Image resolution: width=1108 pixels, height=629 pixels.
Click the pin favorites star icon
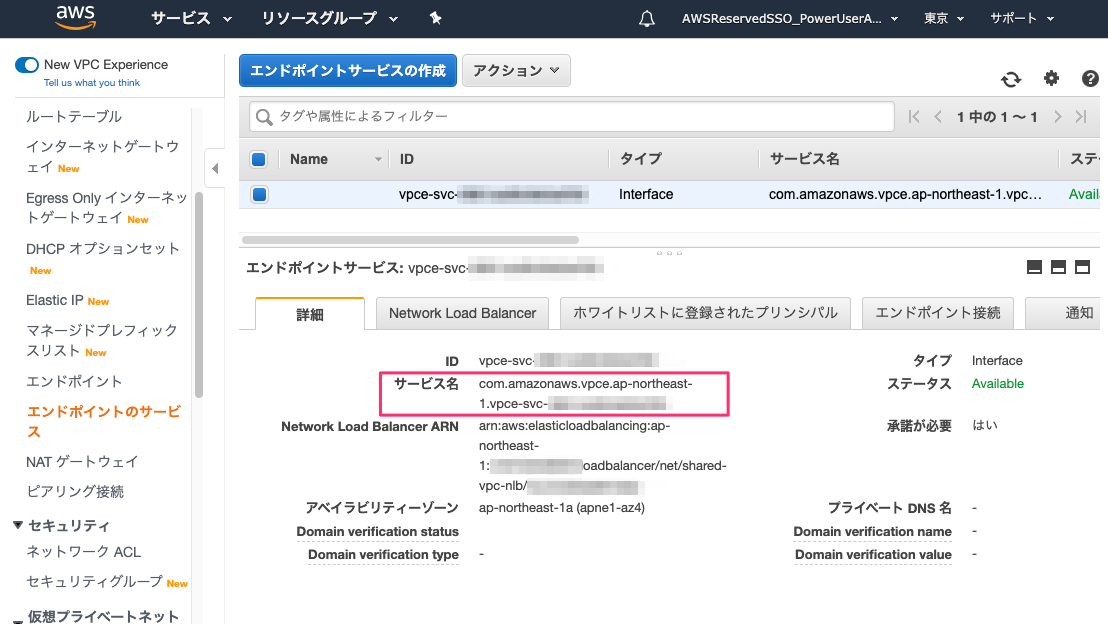pos(435,18)
